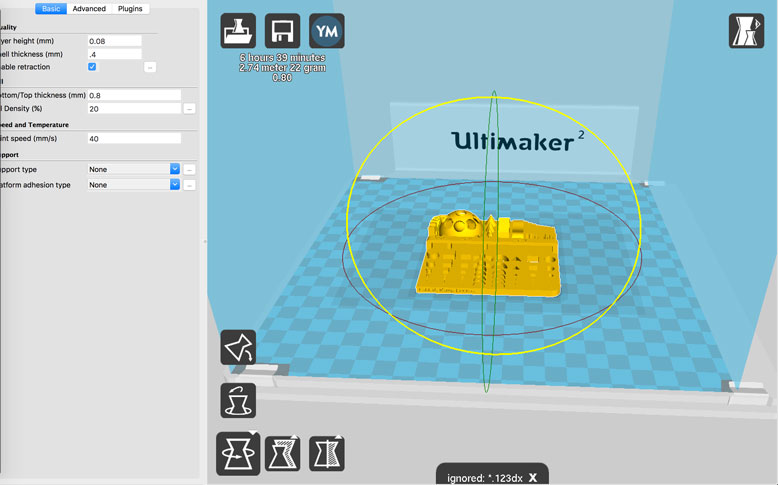778x485 pixels.
Task: Open Support type extra settings button
Action: 189,170
